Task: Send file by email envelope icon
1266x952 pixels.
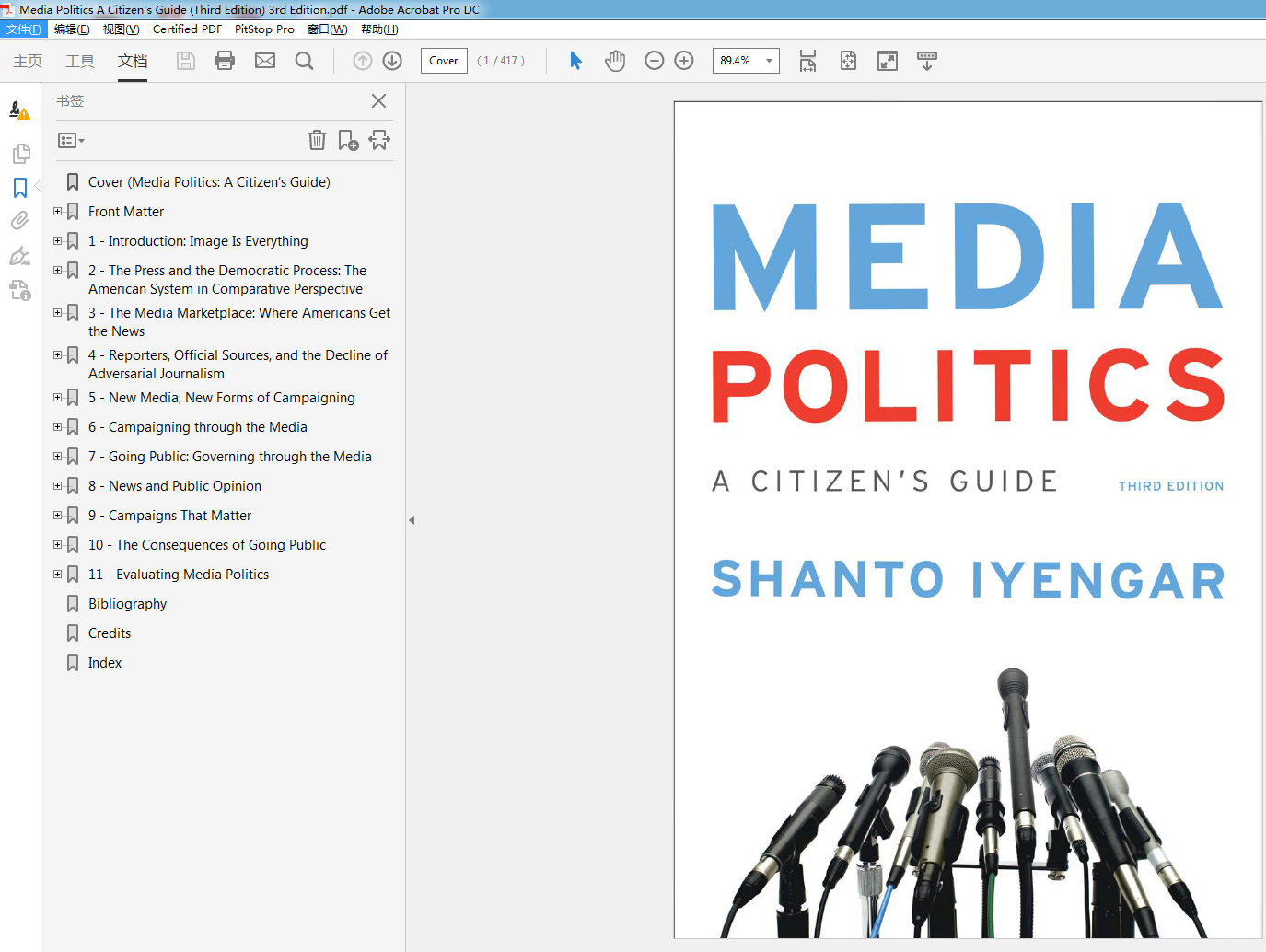Action: (265, 61)
